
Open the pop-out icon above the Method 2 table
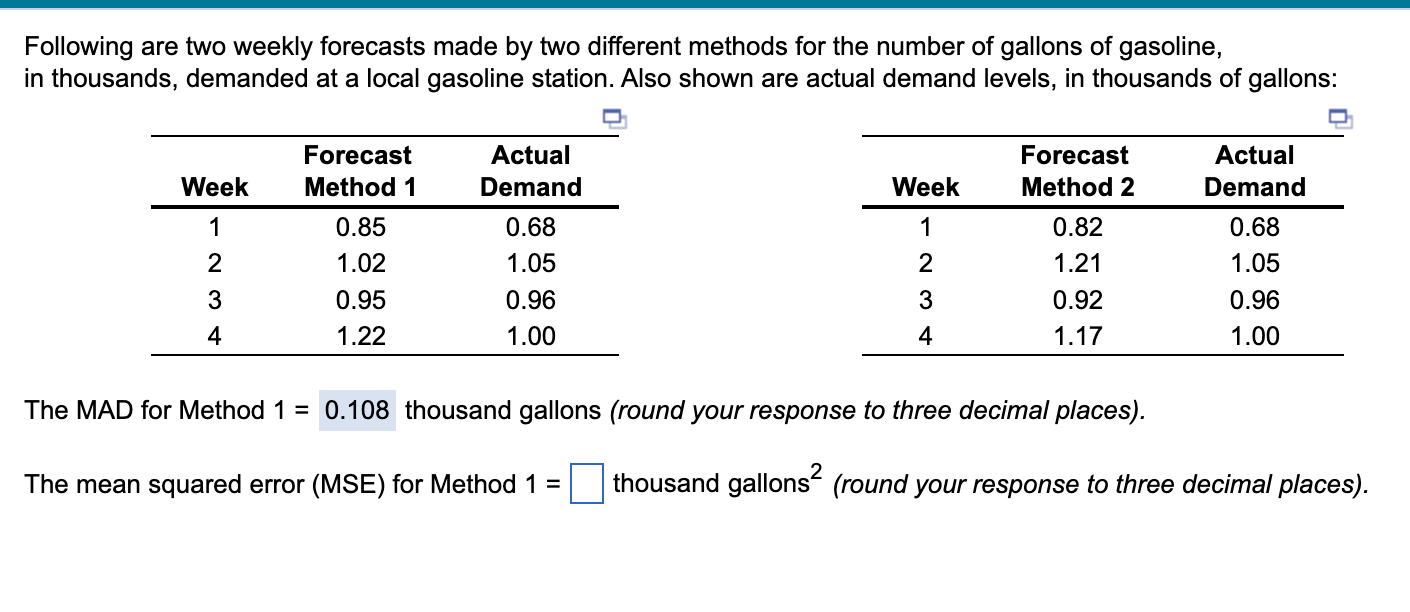[x=1340, y=120]
